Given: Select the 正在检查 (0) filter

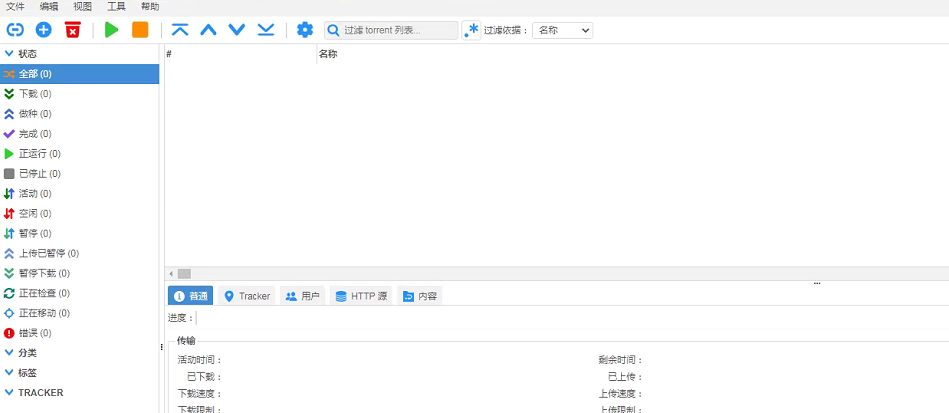Looking at the screenshot, I should click(79, 293).
